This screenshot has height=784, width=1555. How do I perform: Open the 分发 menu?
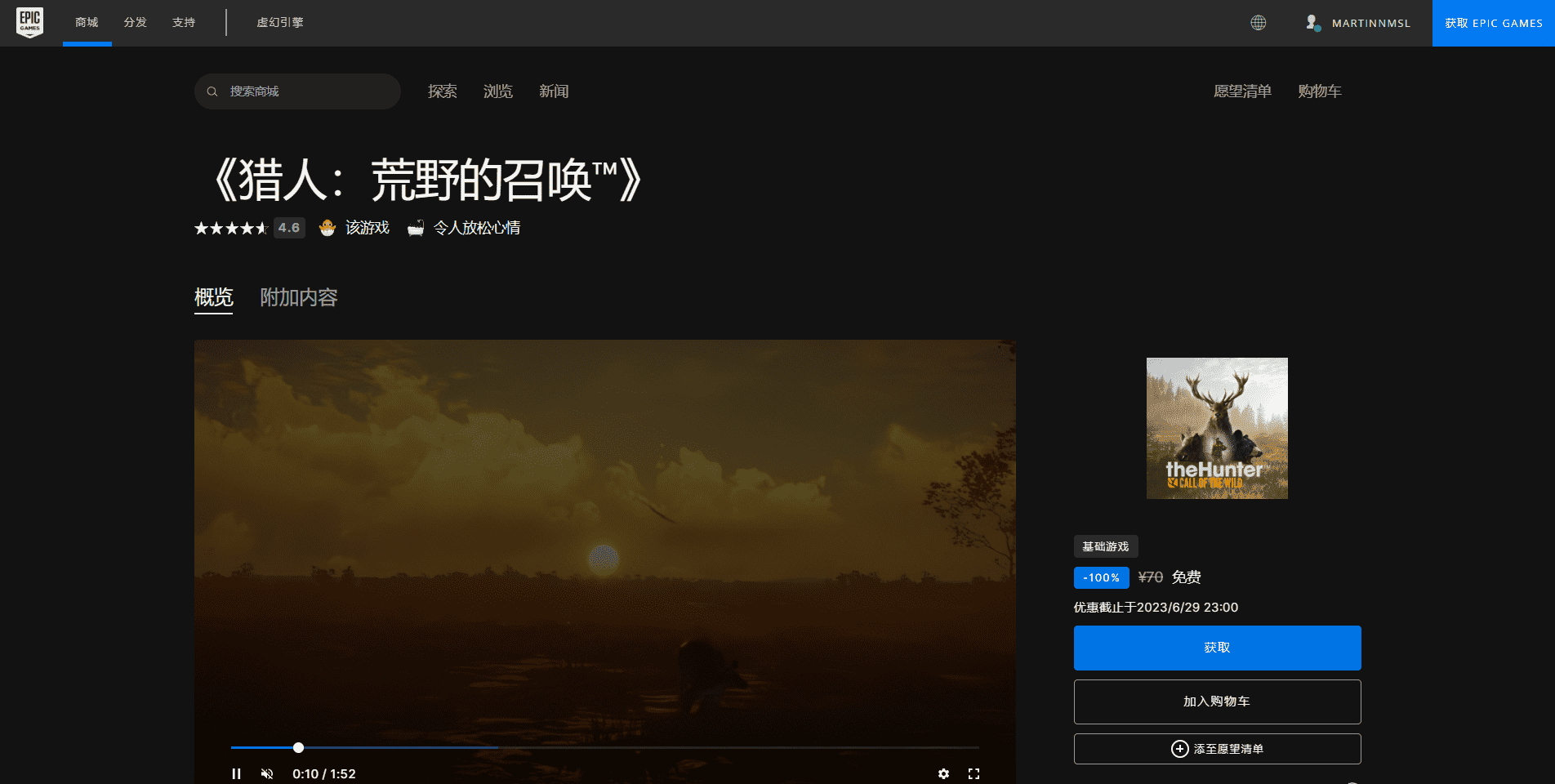(x=136, y=23)
